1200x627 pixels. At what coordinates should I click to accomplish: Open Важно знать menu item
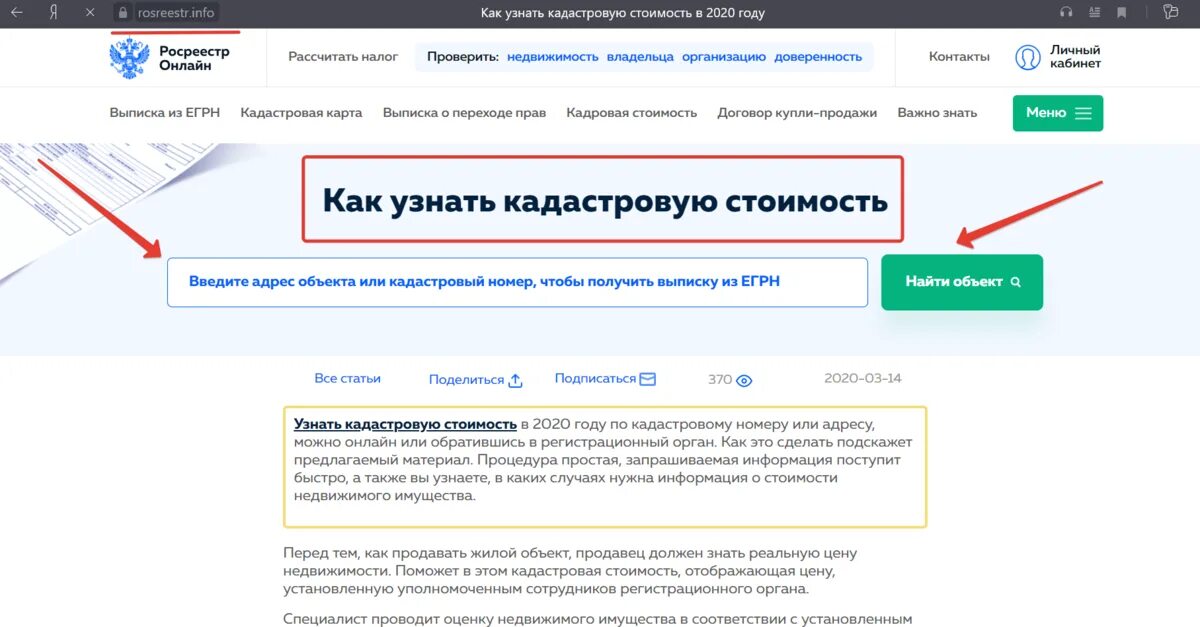937,113
